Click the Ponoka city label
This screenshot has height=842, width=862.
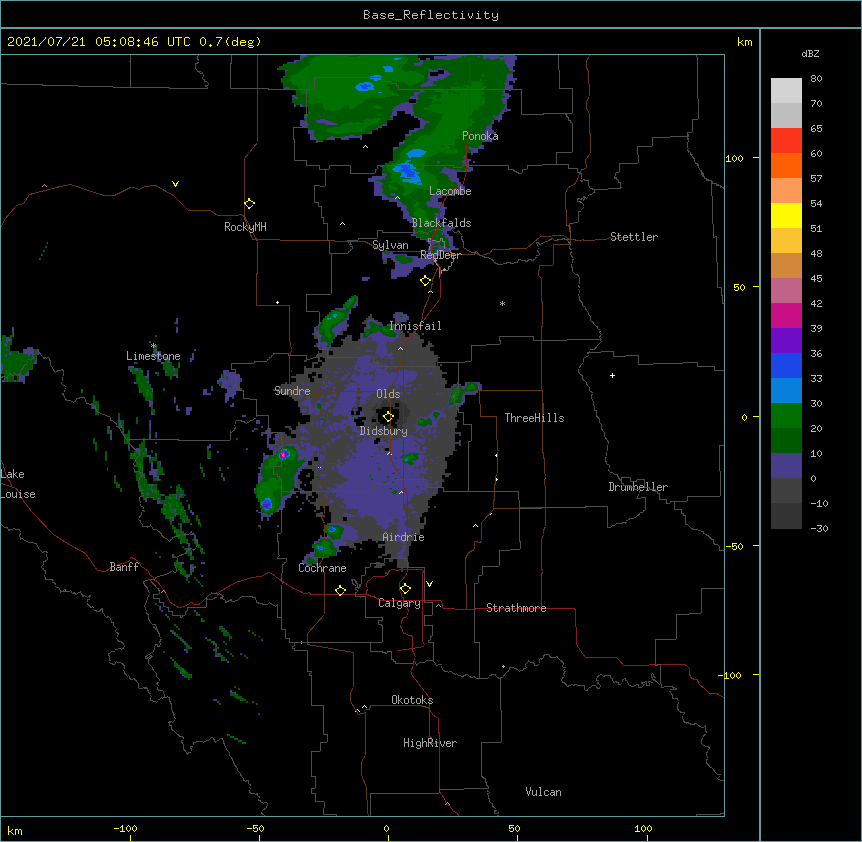point(480,136)
